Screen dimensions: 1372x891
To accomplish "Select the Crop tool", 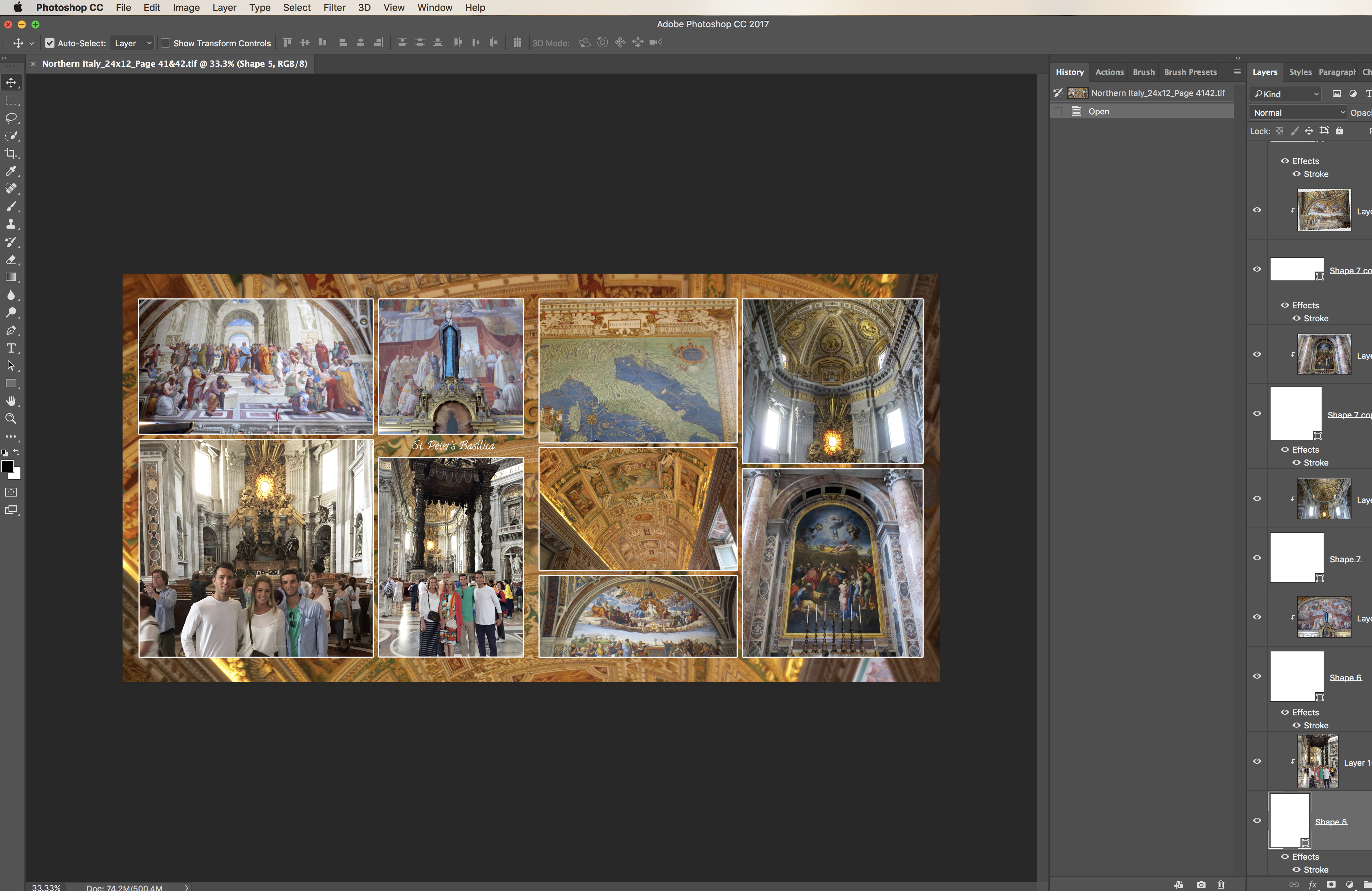I will [11, 153].
